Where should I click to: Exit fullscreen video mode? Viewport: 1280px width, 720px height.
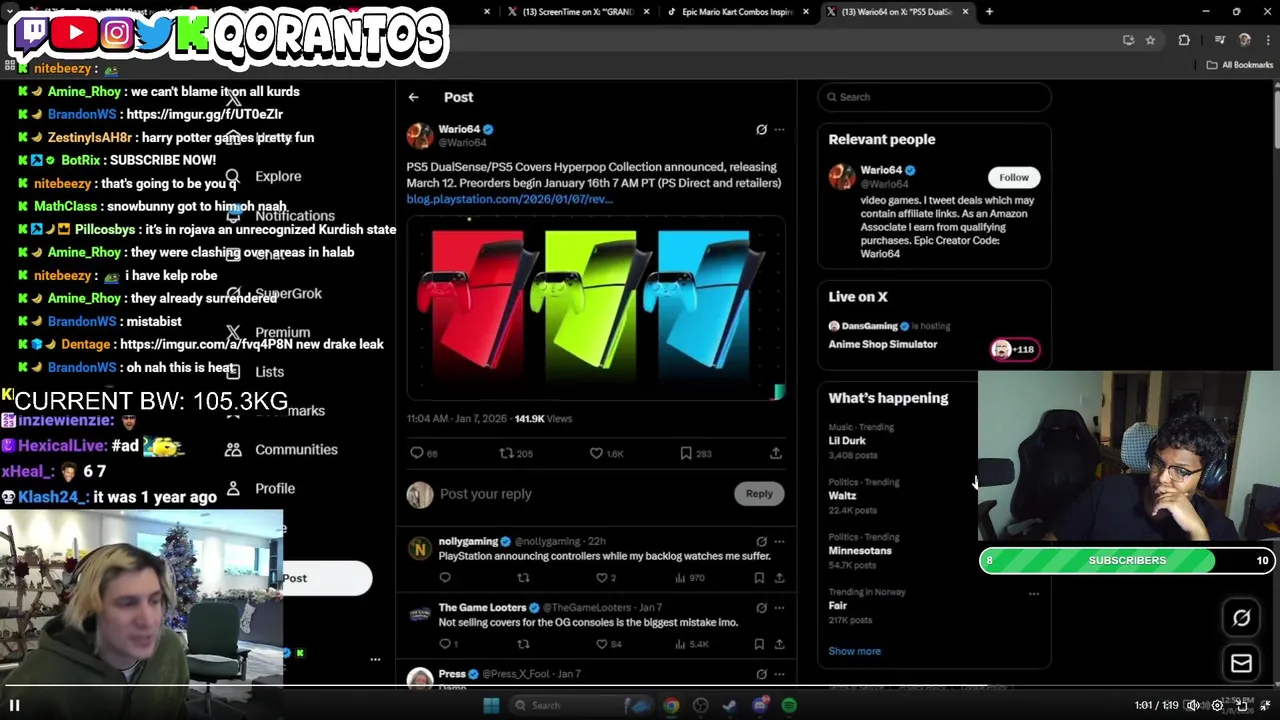1265,705
